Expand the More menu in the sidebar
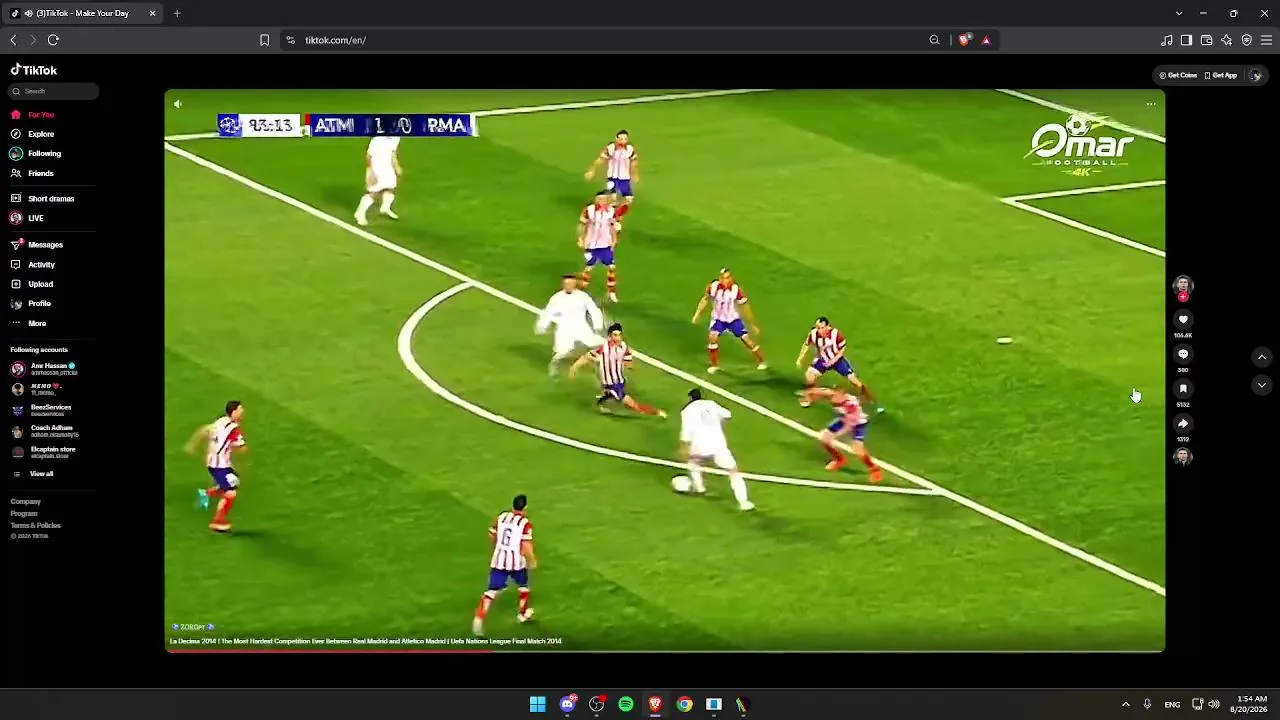Image resolution: width=1280 pixels, height=720 pixels. click(x=28, y=323)
